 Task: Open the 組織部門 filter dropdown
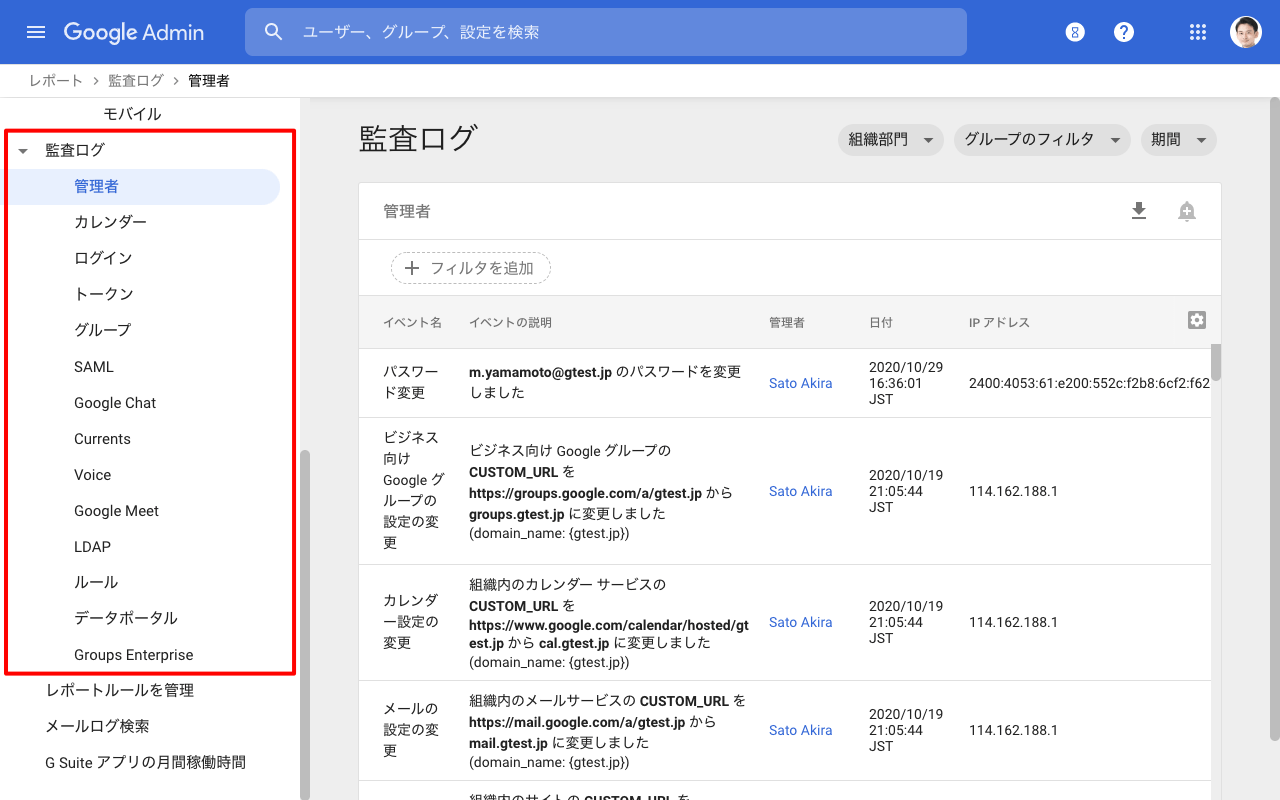(x=890, y=140)
